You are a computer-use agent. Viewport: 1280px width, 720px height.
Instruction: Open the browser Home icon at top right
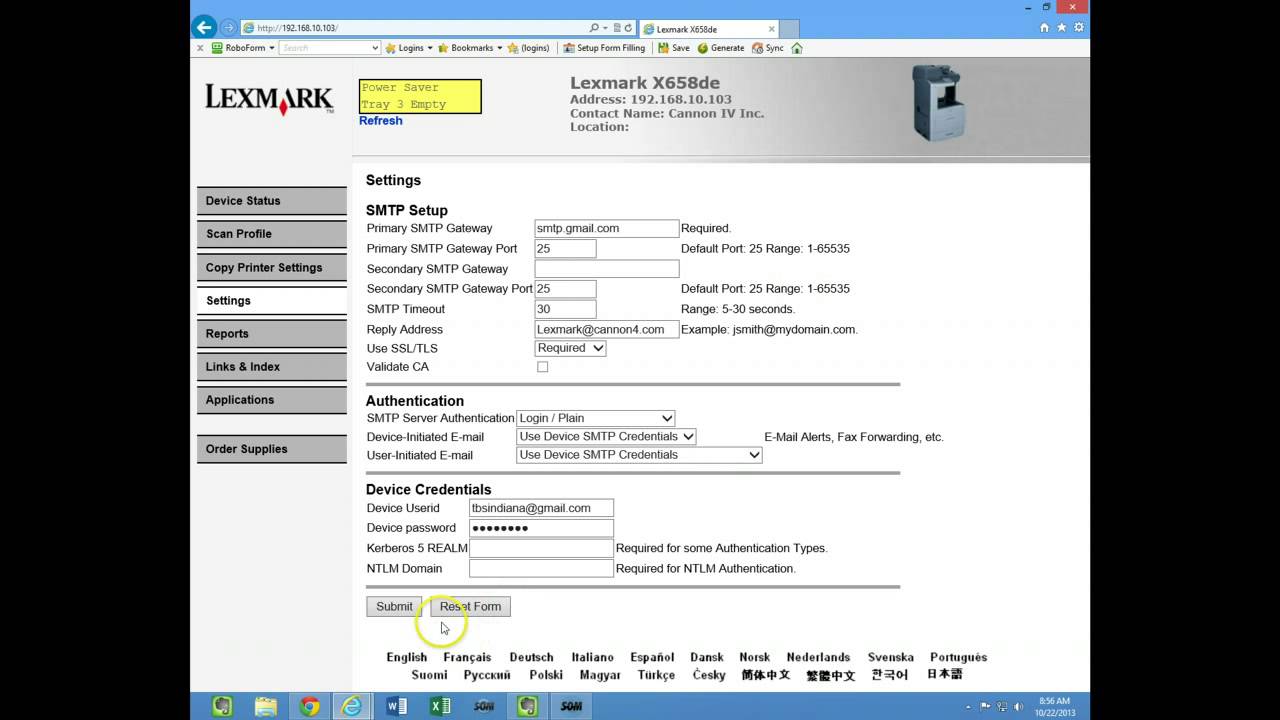tap(1044, 28)
